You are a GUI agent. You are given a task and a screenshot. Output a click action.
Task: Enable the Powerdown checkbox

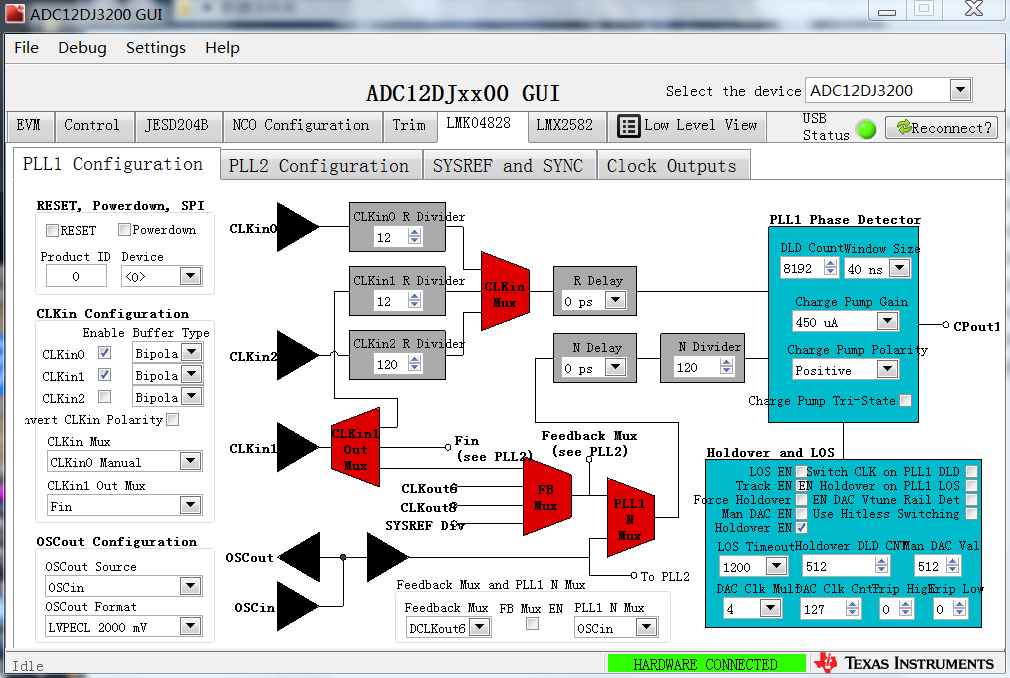[x=124, y=229]
